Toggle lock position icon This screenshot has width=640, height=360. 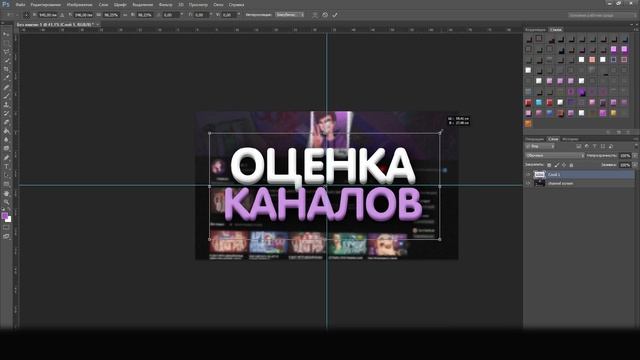click(x=564, y=165)
